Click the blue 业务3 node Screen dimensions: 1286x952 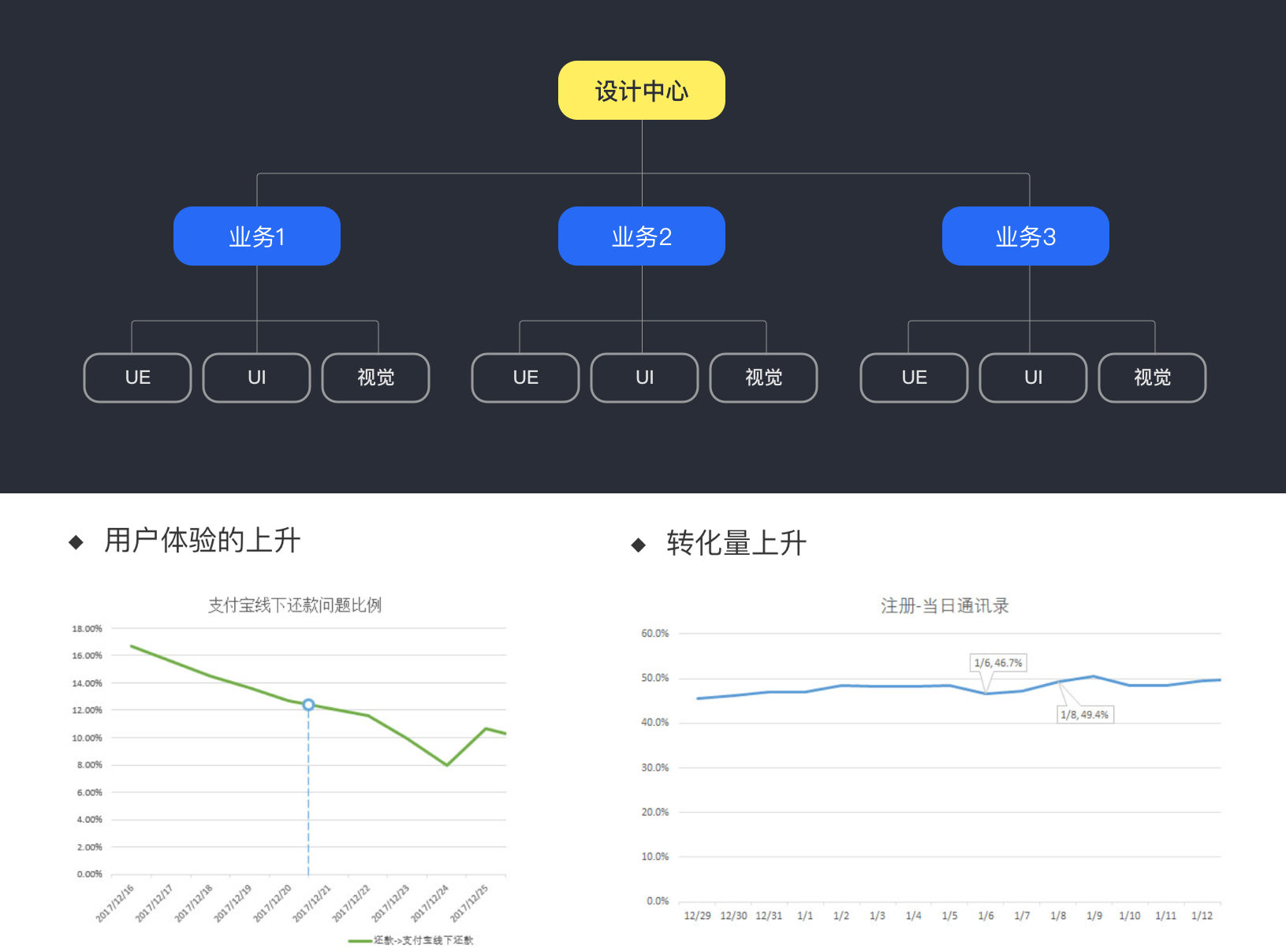[x=1026, y=236]
